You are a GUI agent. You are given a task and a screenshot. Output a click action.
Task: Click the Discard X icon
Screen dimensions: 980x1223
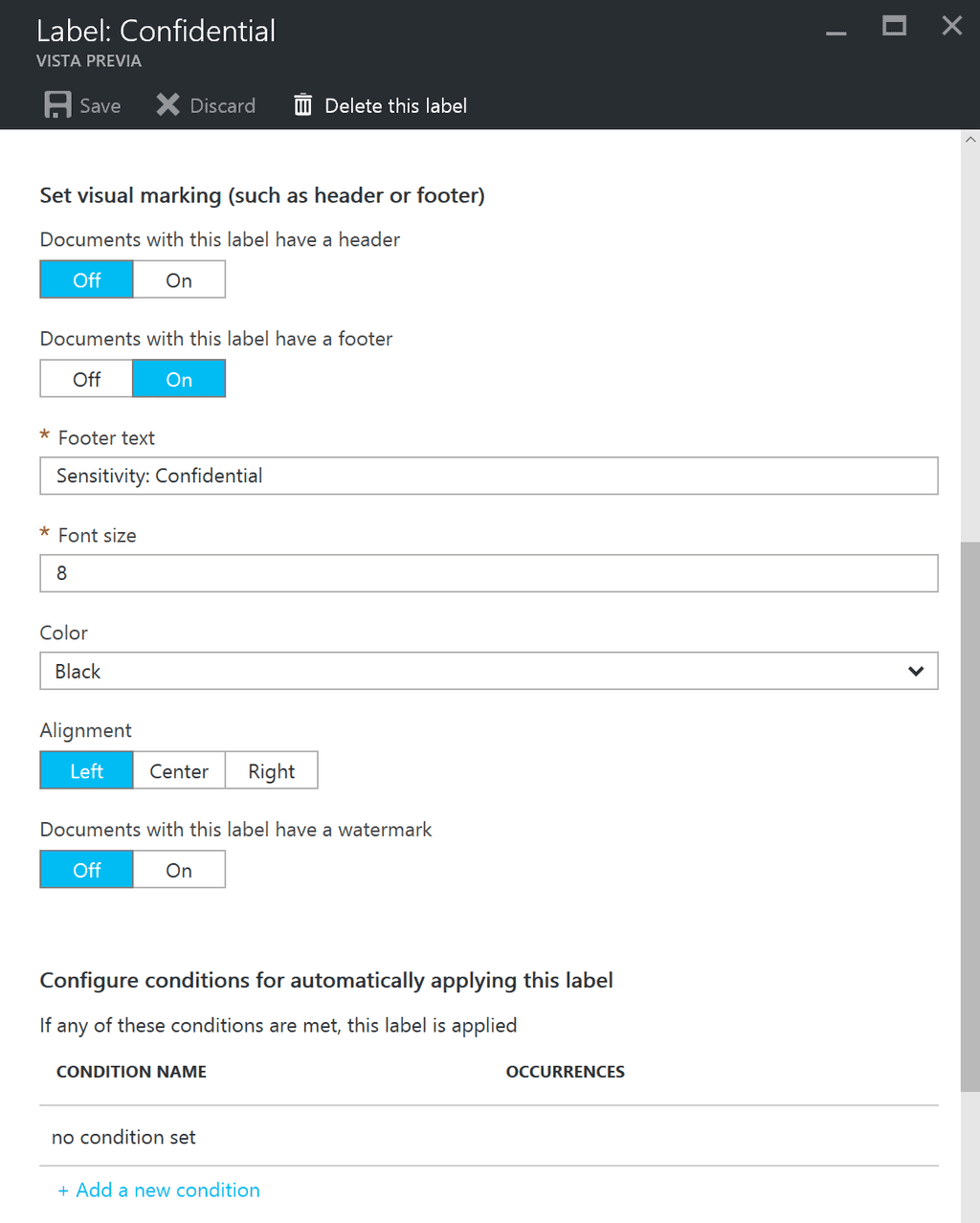(168, 105)
